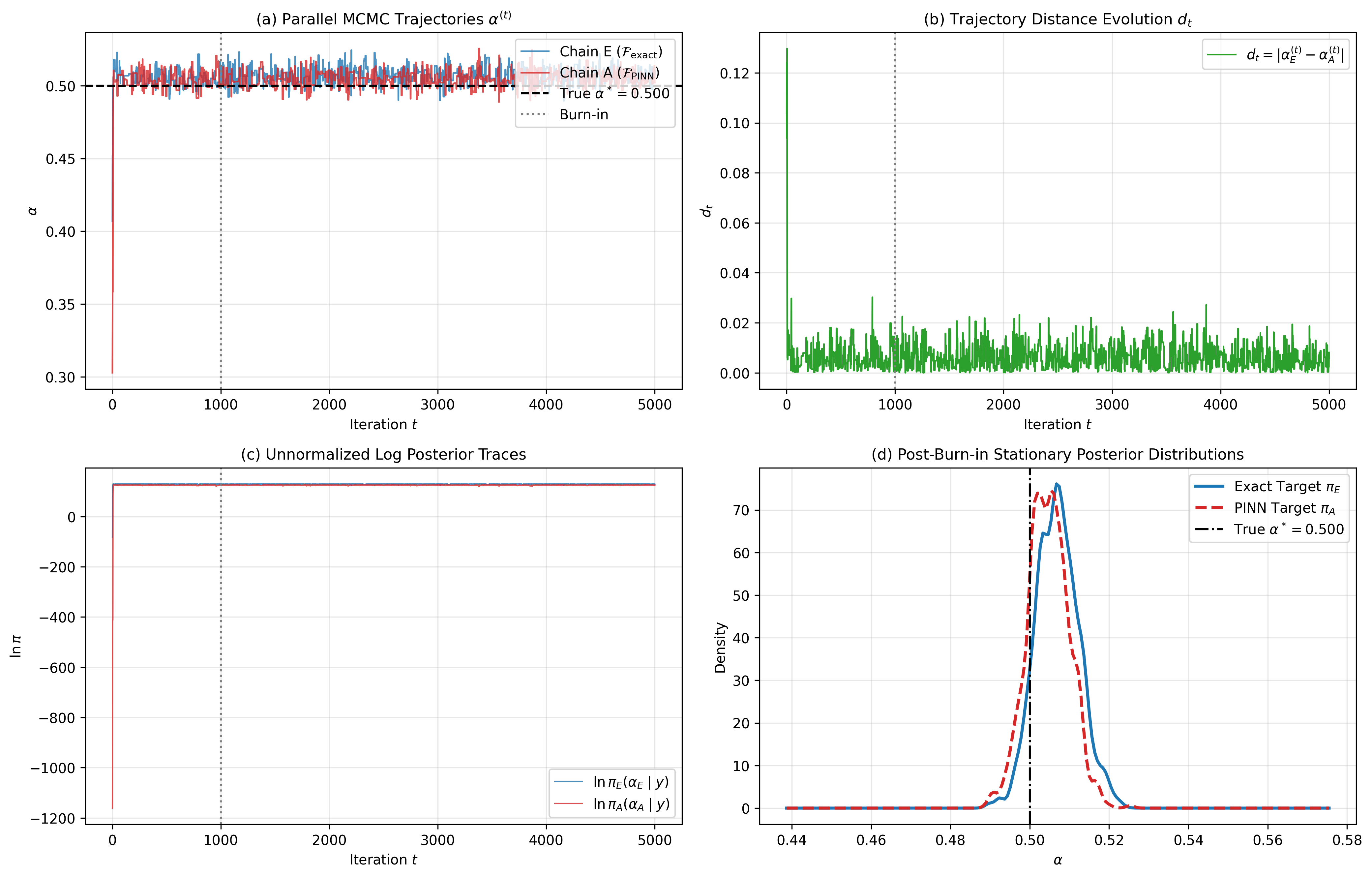The width and height of the screenshot is (1372, 877).
Task: Click 'ln π_E(α_E | y)' legend entry in plot (c)
Action: click(x=611, y=782)
